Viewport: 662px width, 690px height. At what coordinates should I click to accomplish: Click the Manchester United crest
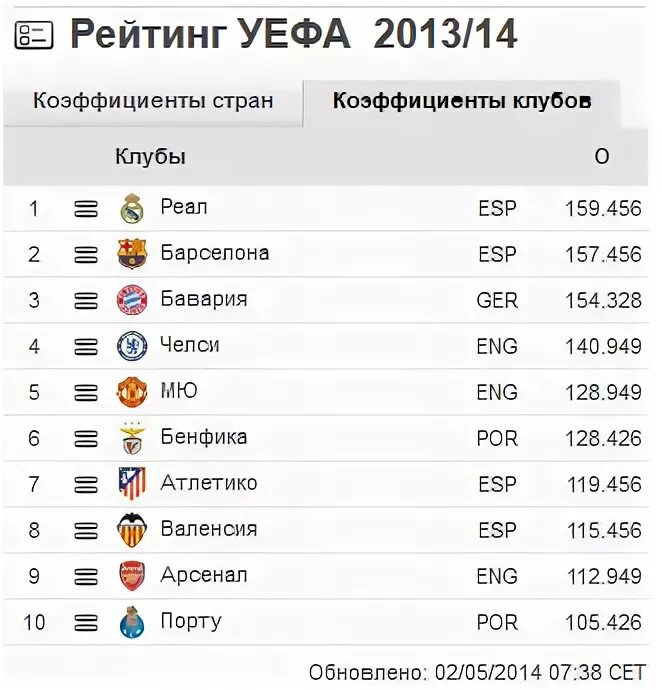132,392
